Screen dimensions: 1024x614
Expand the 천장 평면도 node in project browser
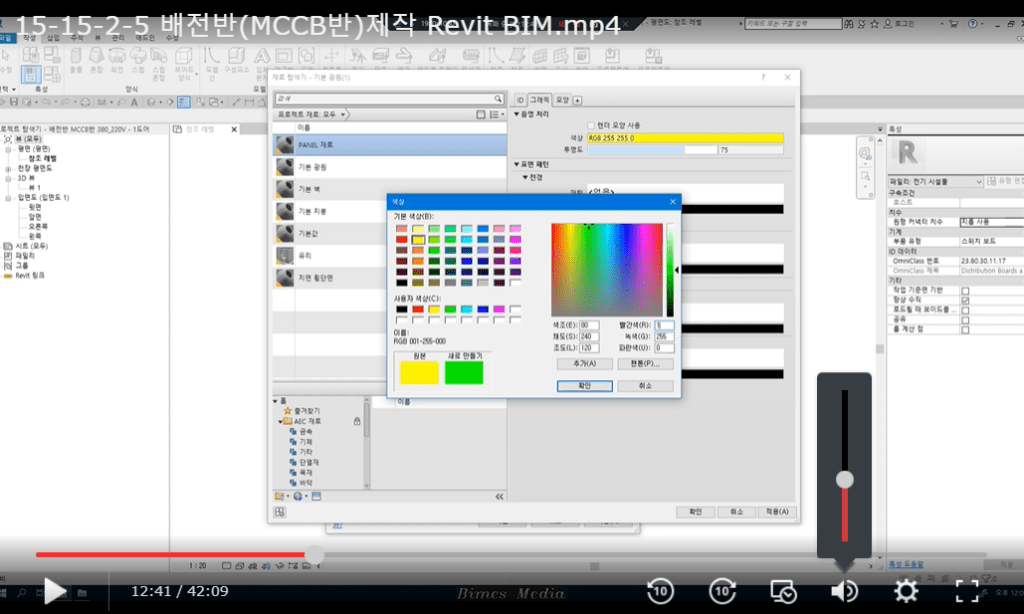pos(8,169)
